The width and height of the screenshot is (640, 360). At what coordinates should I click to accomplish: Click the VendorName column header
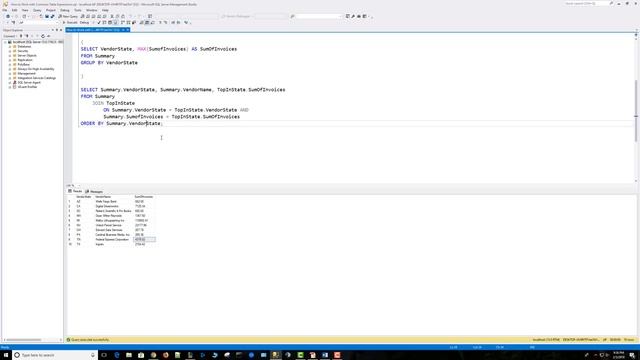pos(103,197)
